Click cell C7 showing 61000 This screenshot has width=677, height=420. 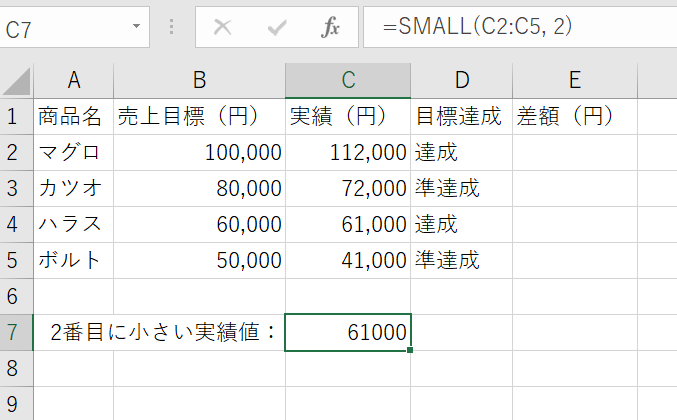(x=347, y=333)
